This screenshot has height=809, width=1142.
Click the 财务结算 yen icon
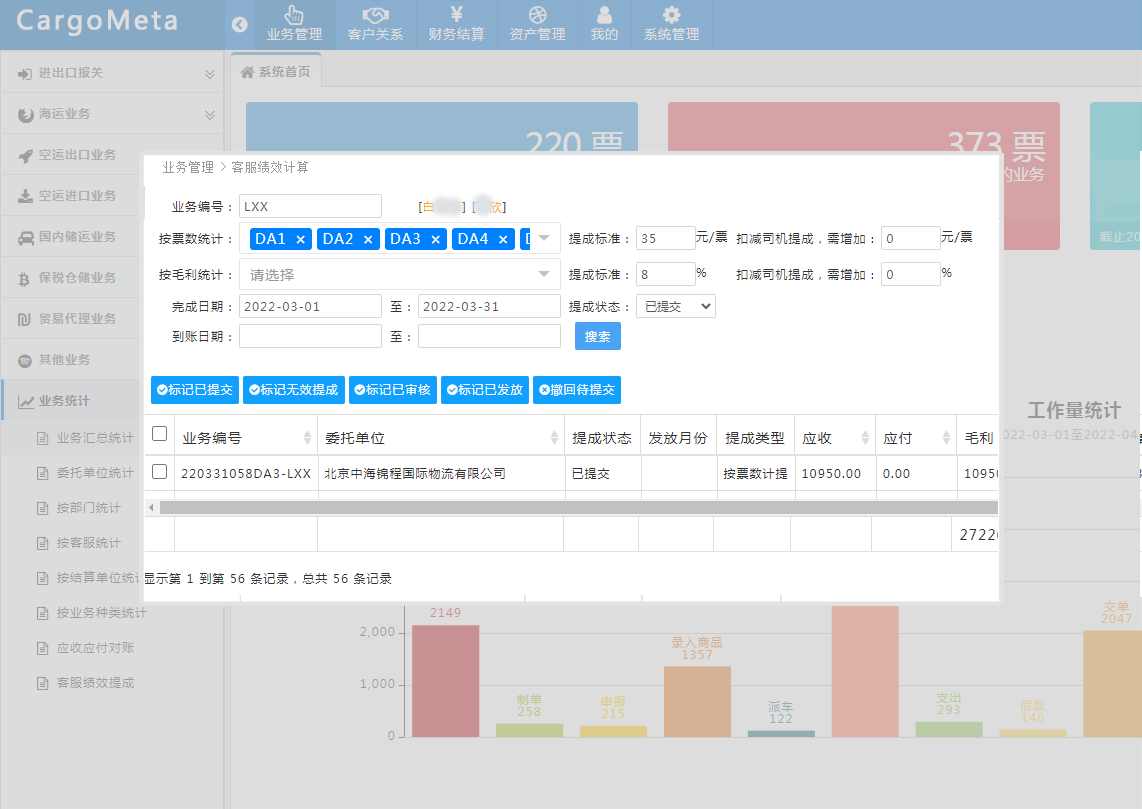pyautogui.click(x=456, y=15)
